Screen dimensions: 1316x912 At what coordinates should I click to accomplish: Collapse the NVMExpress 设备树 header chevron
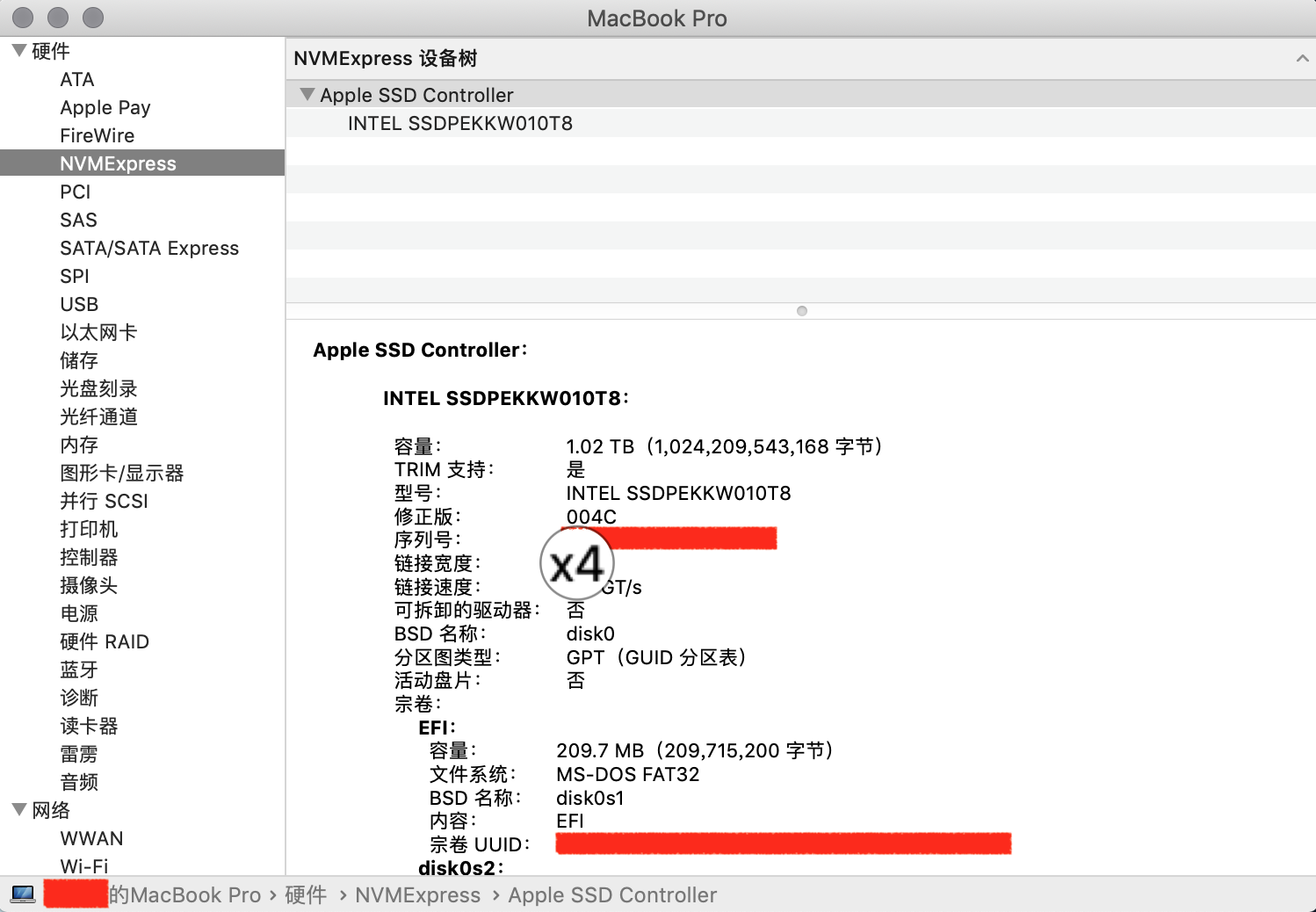[1302, 59]
